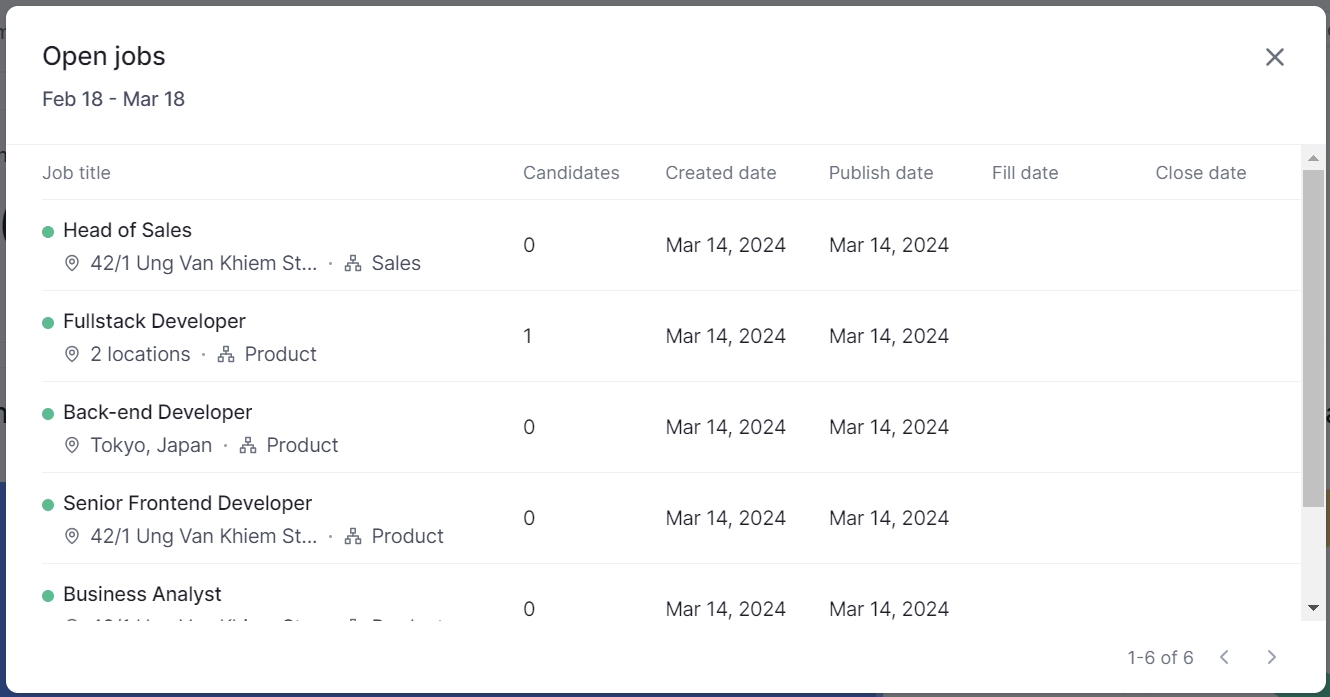Click the scroll up arrow in the job list

pos(1313,158)
